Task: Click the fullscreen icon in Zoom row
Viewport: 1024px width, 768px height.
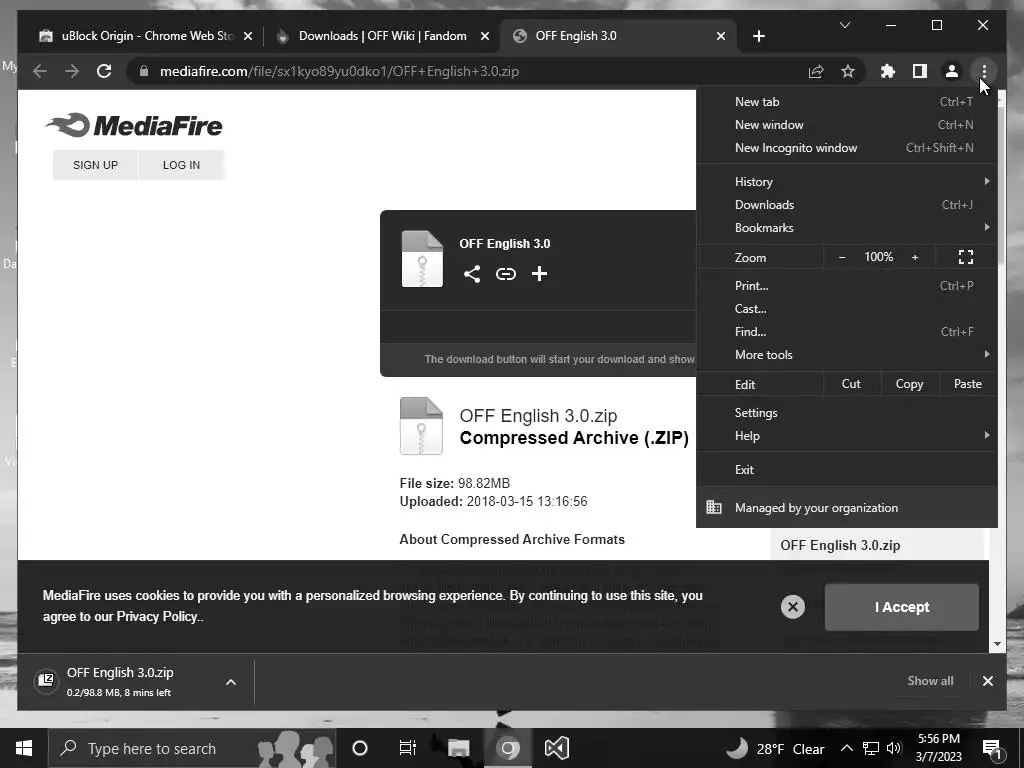Action: (x=966, y=257)
